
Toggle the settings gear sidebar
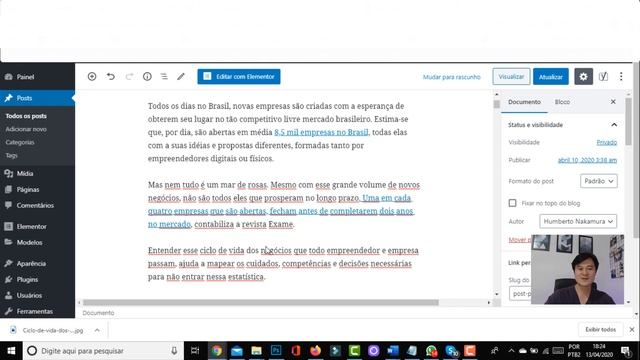tap(583, 76)
